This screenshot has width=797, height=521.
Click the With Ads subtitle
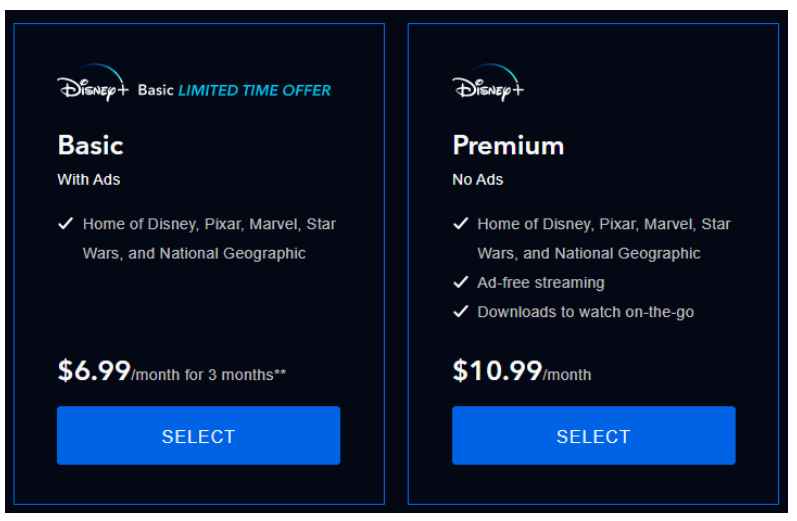pos(89,179)
